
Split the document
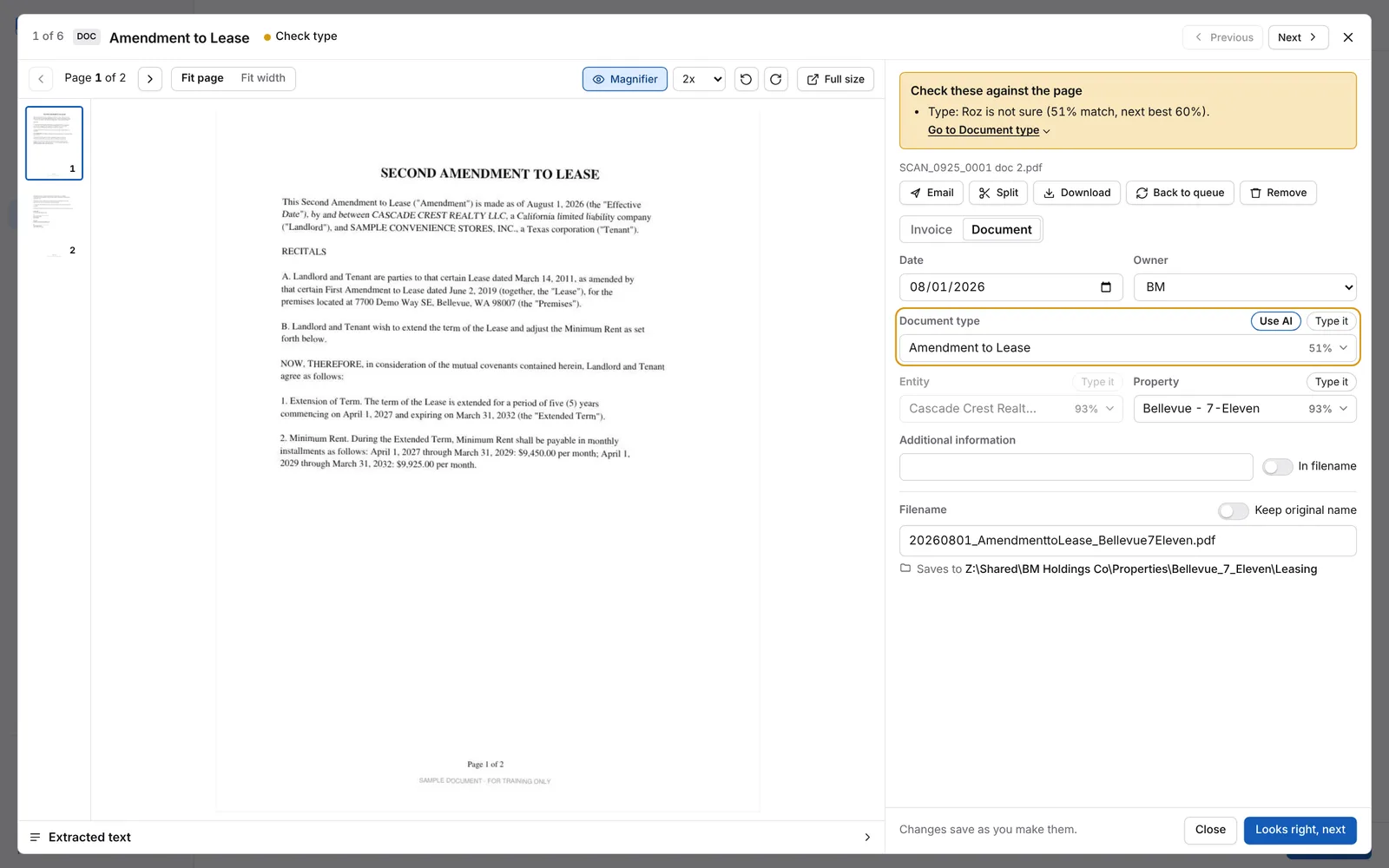point(998,193)
